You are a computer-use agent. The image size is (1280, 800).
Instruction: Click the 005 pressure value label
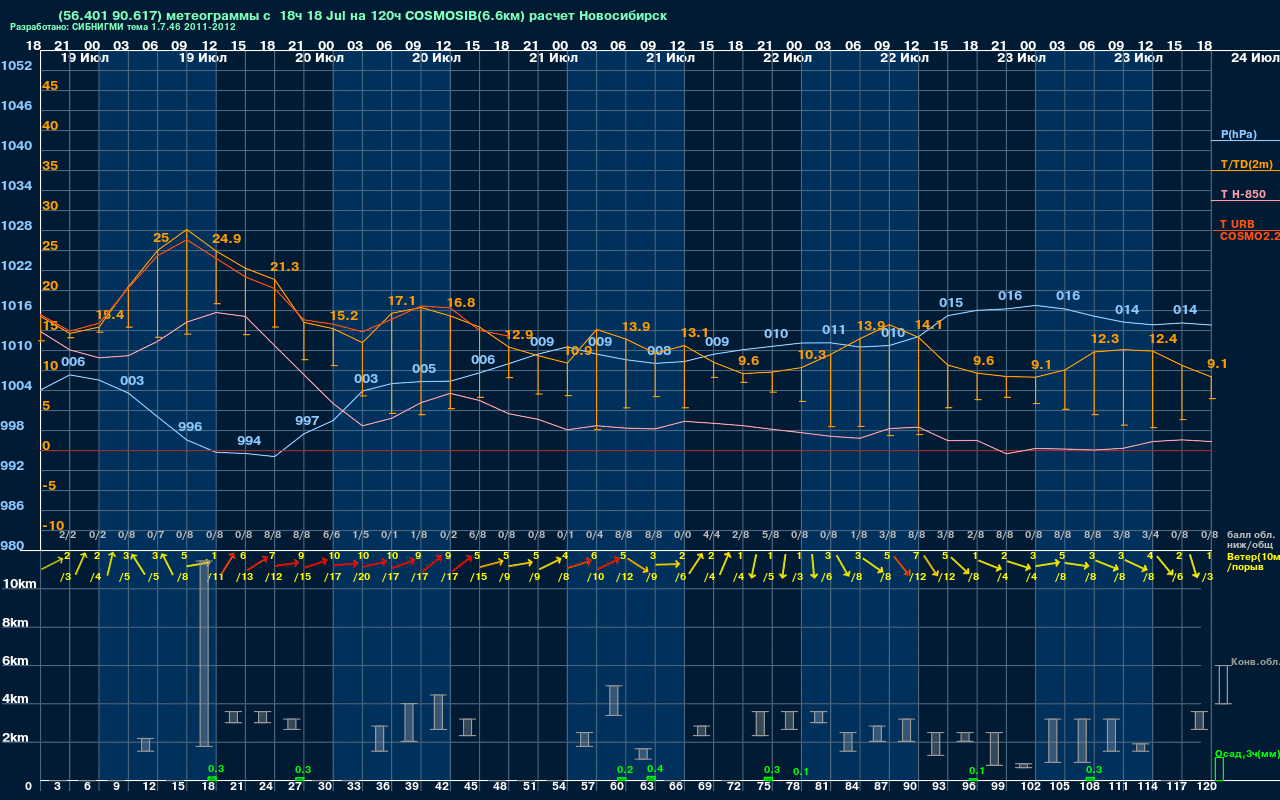(424, 369)
